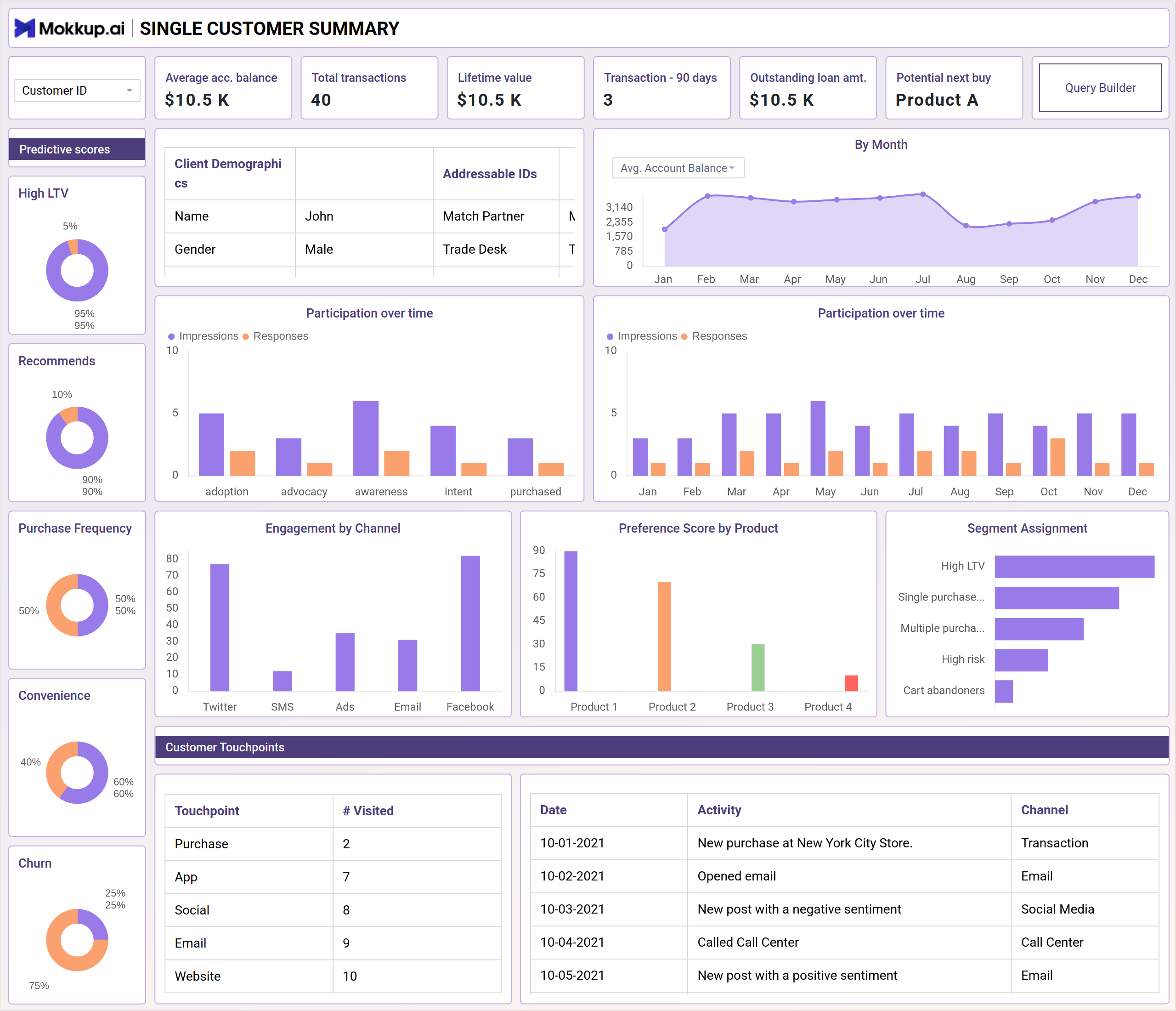Click the Recommends donut chart

coord(77,437)
